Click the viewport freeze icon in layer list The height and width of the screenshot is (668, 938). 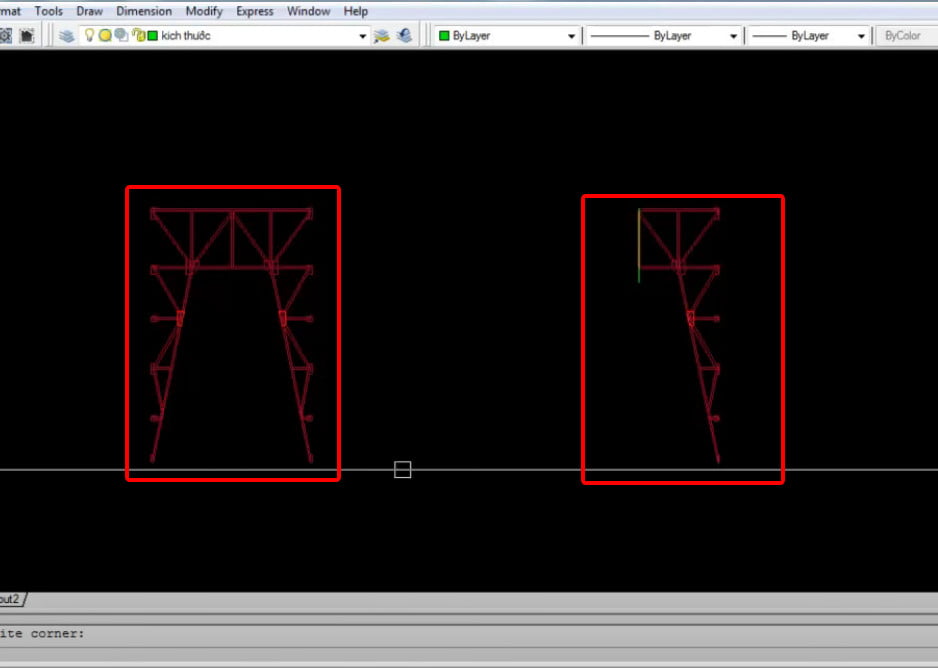[x=121, y=36]
